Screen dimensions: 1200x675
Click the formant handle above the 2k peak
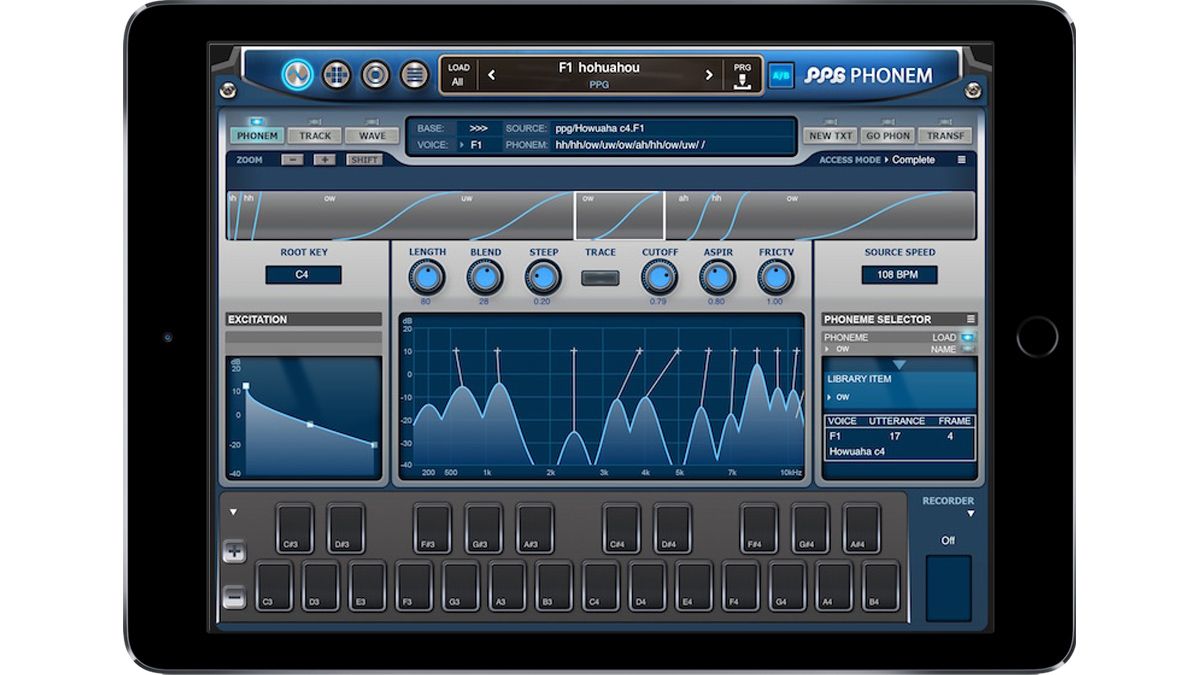574,351
